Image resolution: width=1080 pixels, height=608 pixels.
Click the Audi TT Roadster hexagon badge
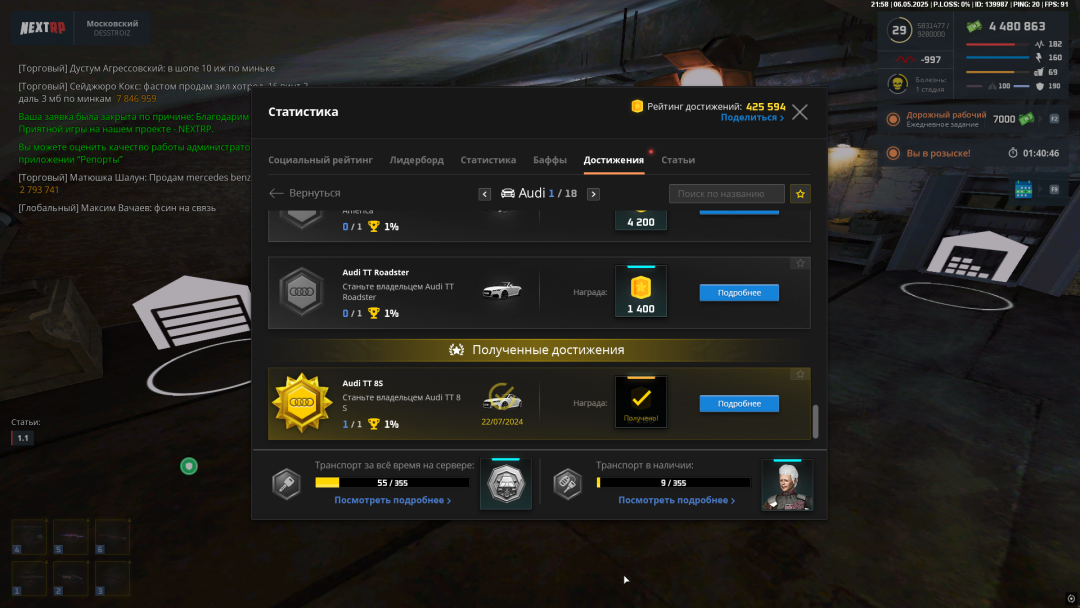click(x=302, y=292)
